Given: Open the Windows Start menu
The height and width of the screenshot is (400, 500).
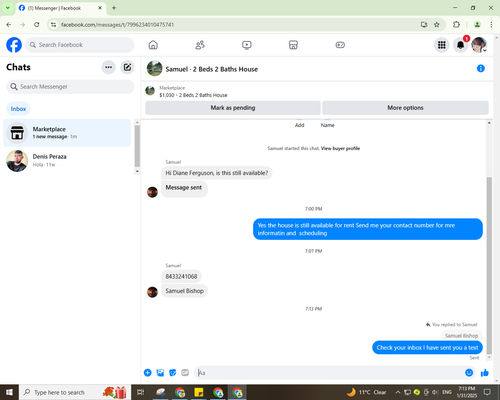Looking at the screenshot, I should [9, 392].
